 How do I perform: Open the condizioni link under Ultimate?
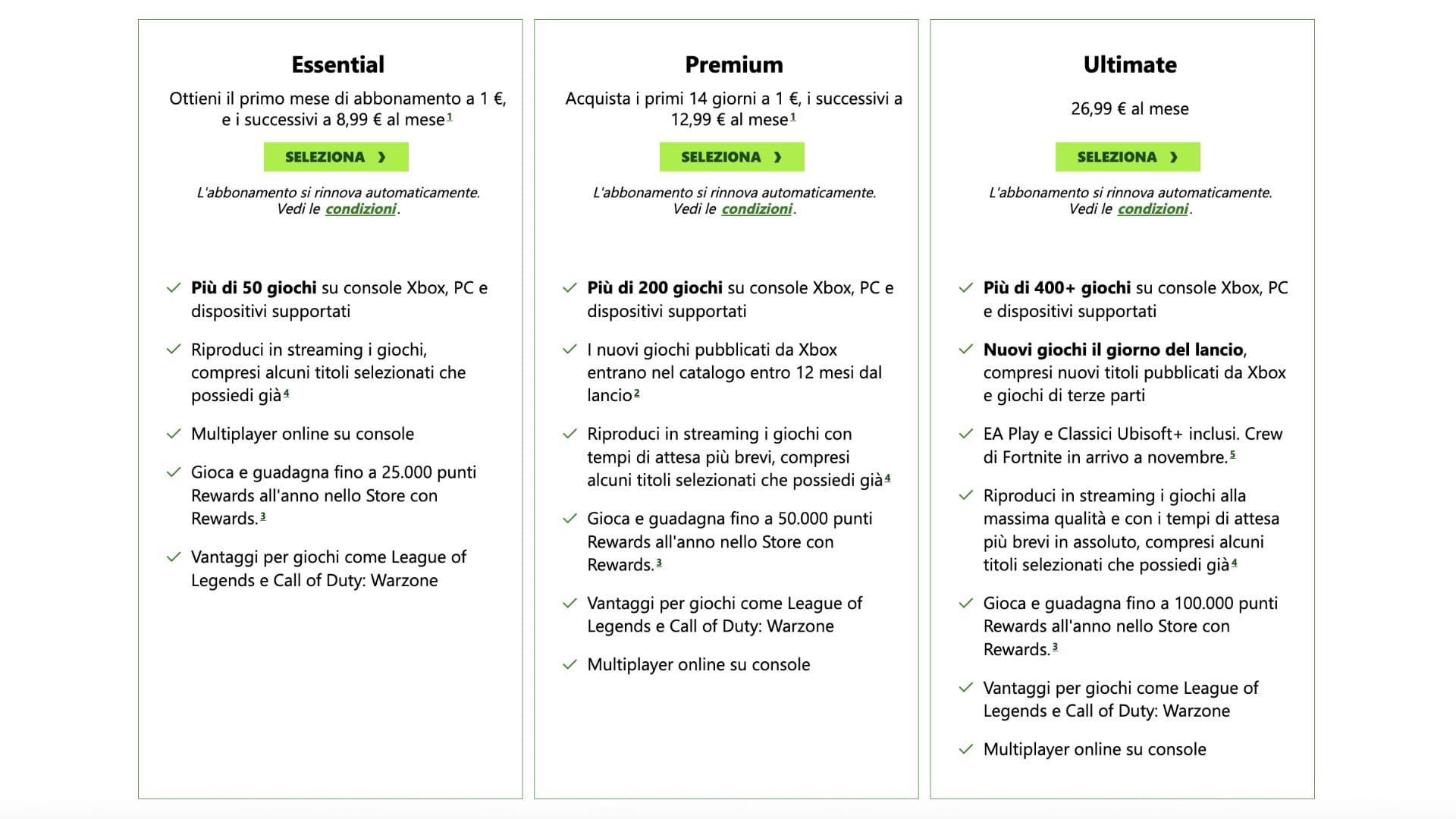1153,209
